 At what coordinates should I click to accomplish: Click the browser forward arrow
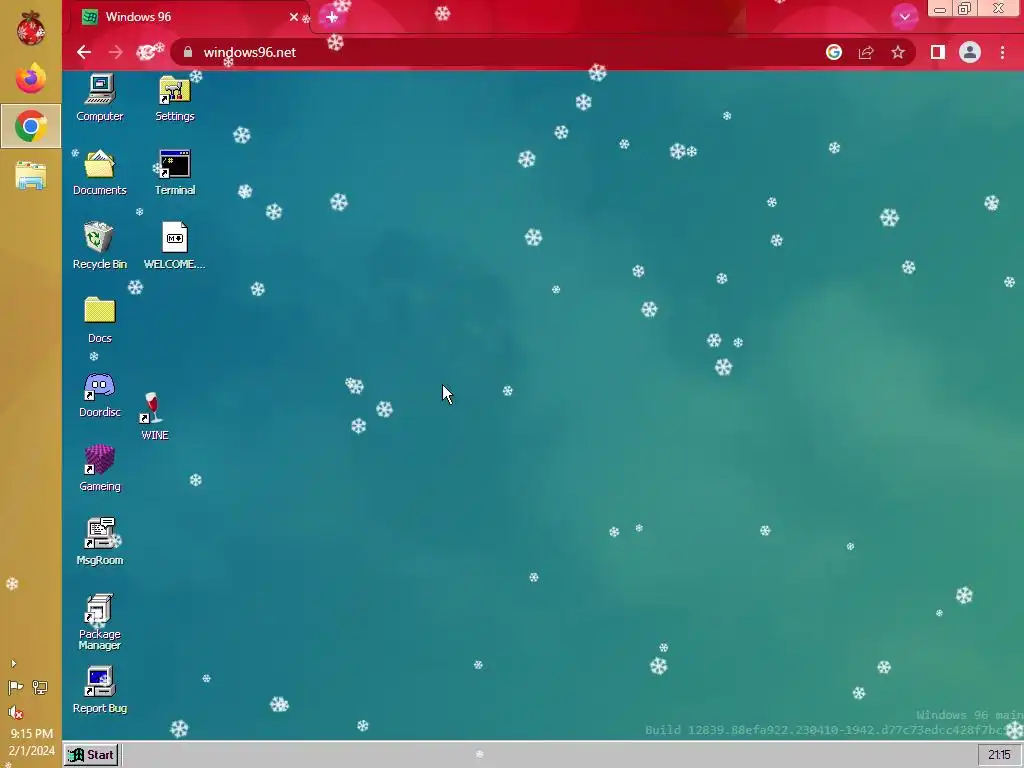(x=116, y=52)
